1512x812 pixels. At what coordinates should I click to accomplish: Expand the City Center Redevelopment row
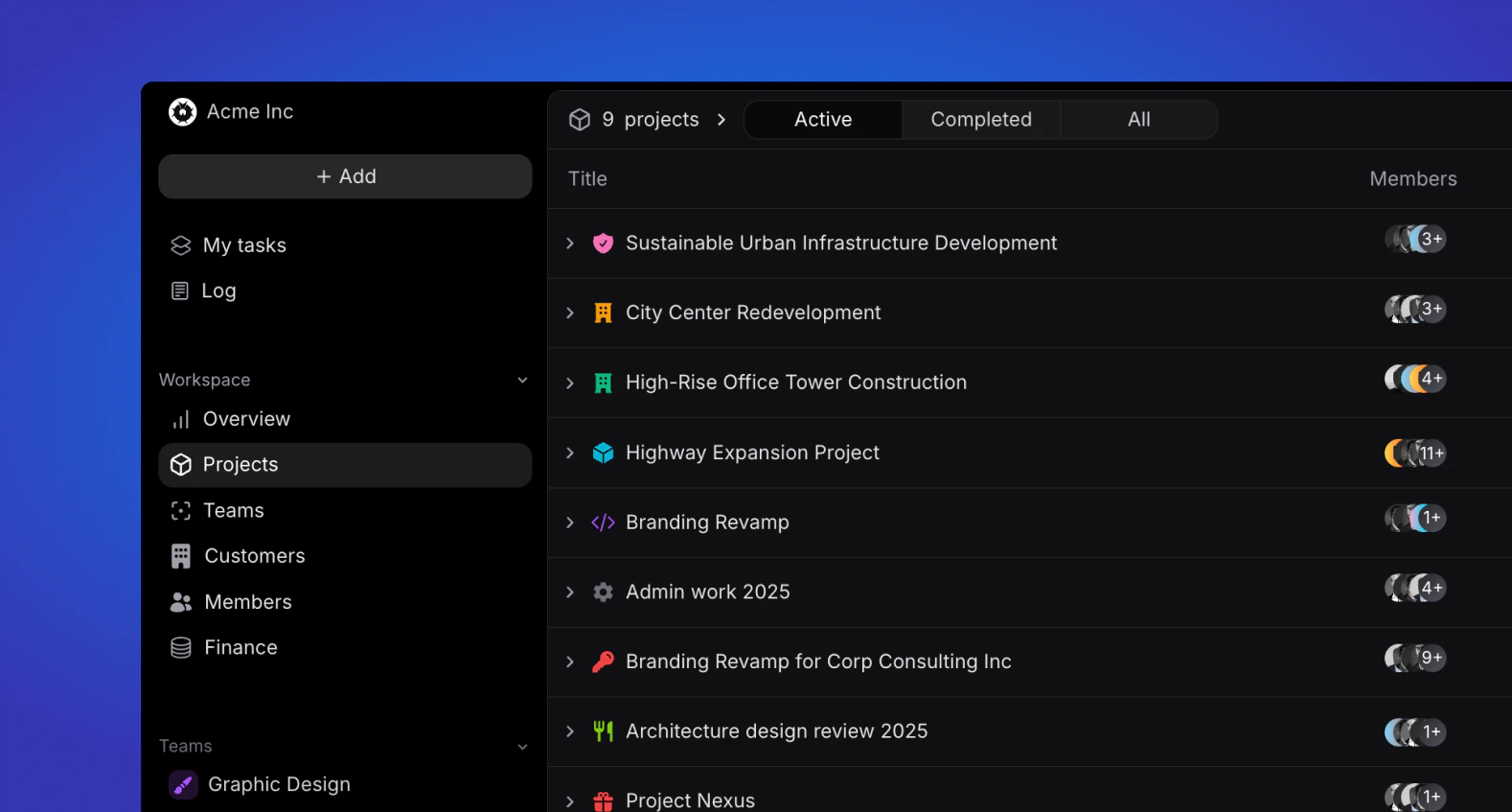pos(570,313)
